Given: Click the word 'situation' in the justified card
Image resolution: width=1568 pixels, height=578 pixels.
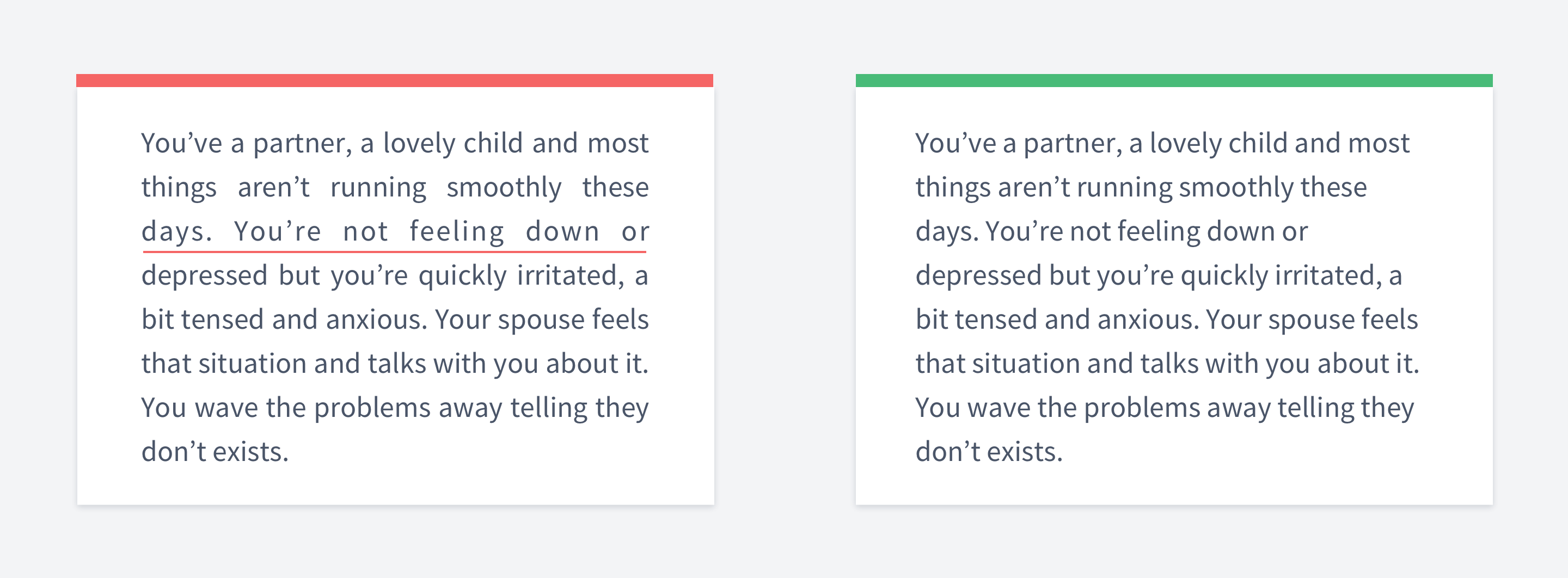Looking at the screenshot, I should coord(253,364).
